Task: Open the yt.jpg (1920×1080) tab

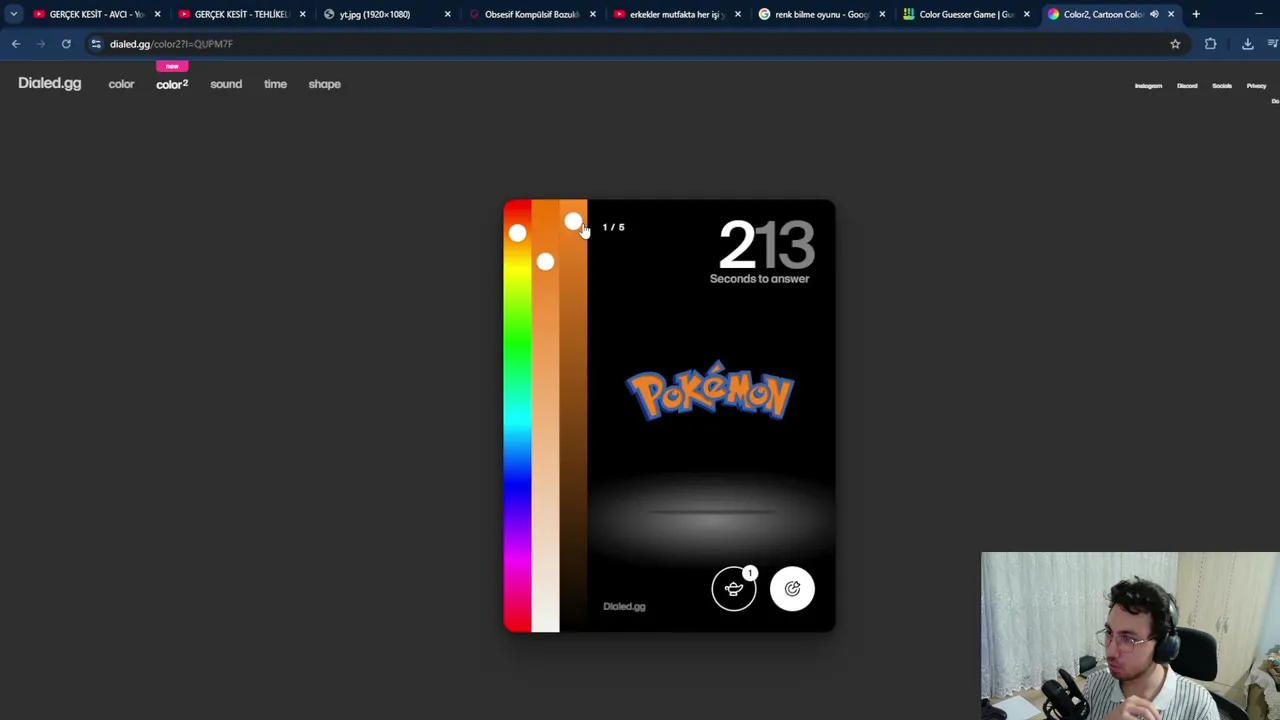Action: [x=387, y=14]
